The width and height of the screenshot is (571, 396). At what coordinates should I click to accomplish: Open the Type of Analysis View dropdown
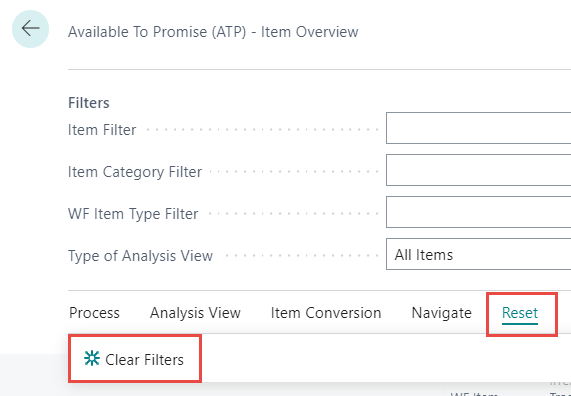point(479,254)
